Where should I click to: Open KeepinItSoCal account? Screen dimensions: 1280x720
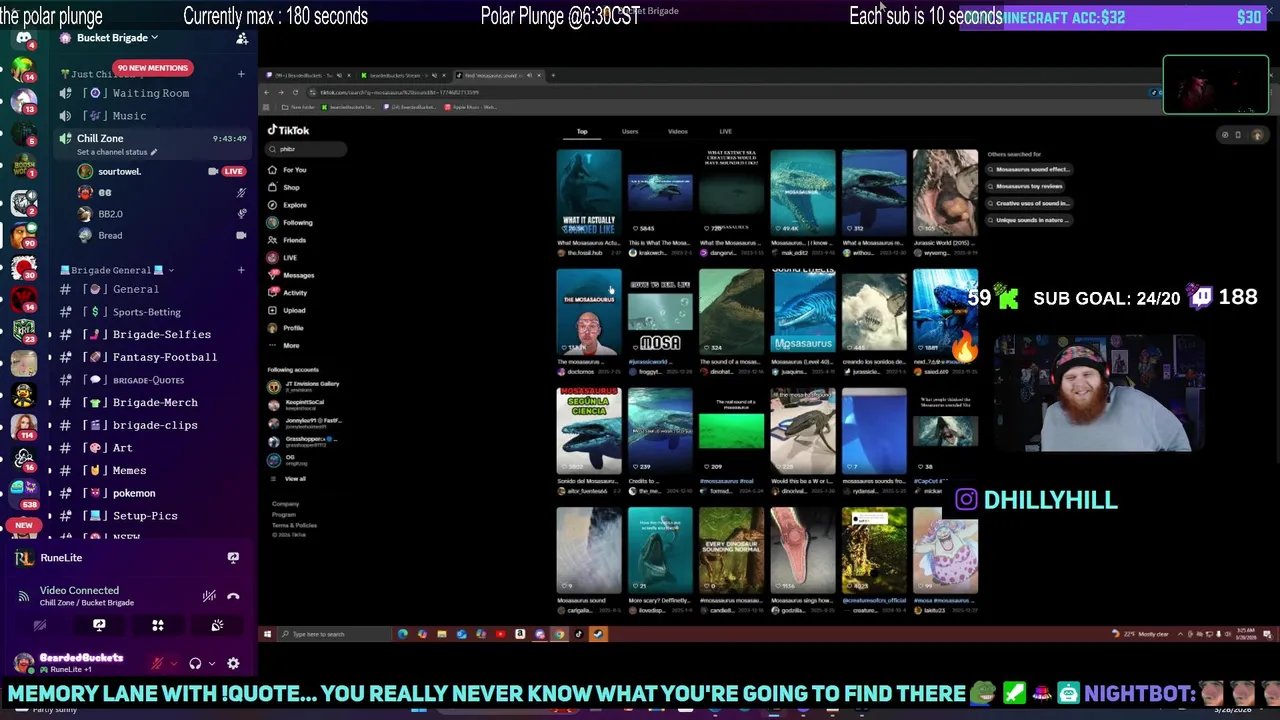click(x=298, y=404)
